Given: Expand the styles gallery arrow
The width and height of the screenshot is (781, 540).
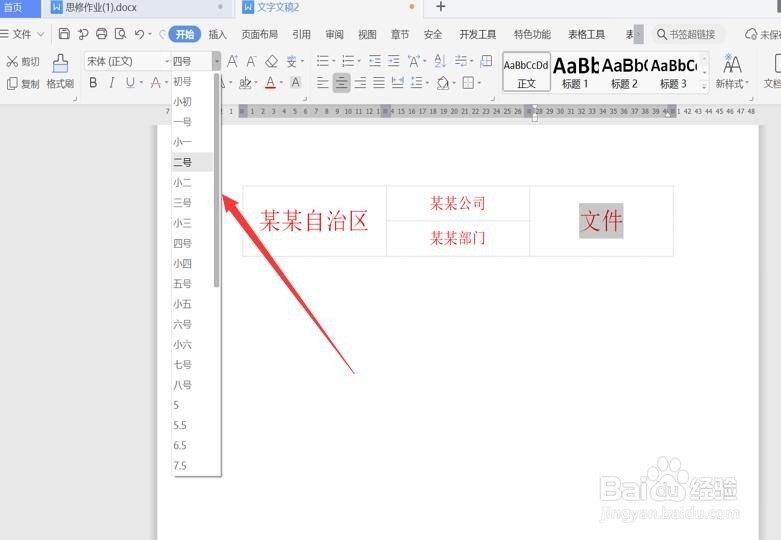Looking at the screenshot, I should [x=704, y=86].
